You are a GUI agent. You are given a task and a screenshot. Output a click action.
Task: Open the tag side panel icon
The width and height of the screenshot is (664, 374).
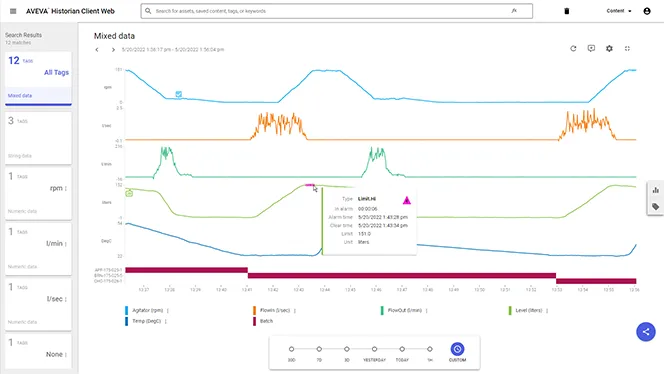click(656, 207)
